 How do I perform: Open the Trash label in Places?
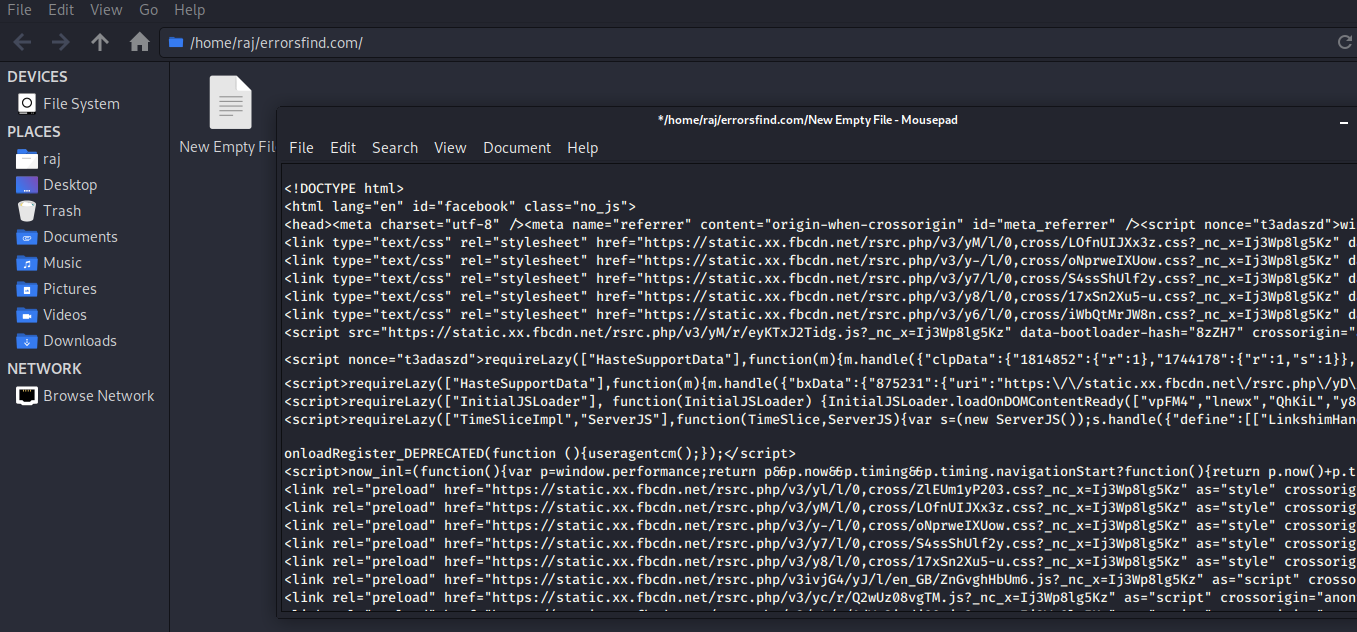click(x=62, y=211)
